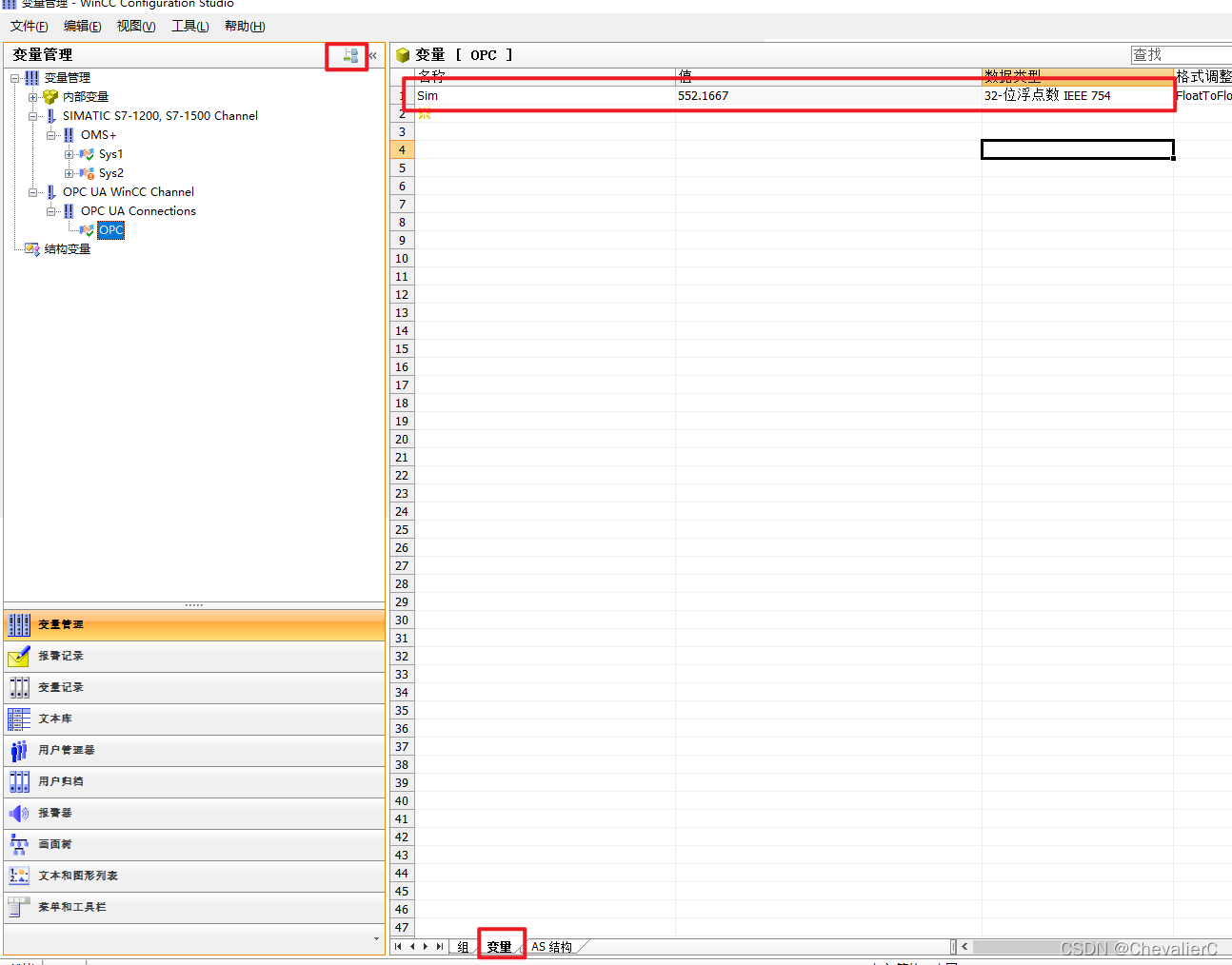This screenshot has height=965, width=1232.
Task: Click the 报警记录 envelope icon
Action: pos(19,657)
